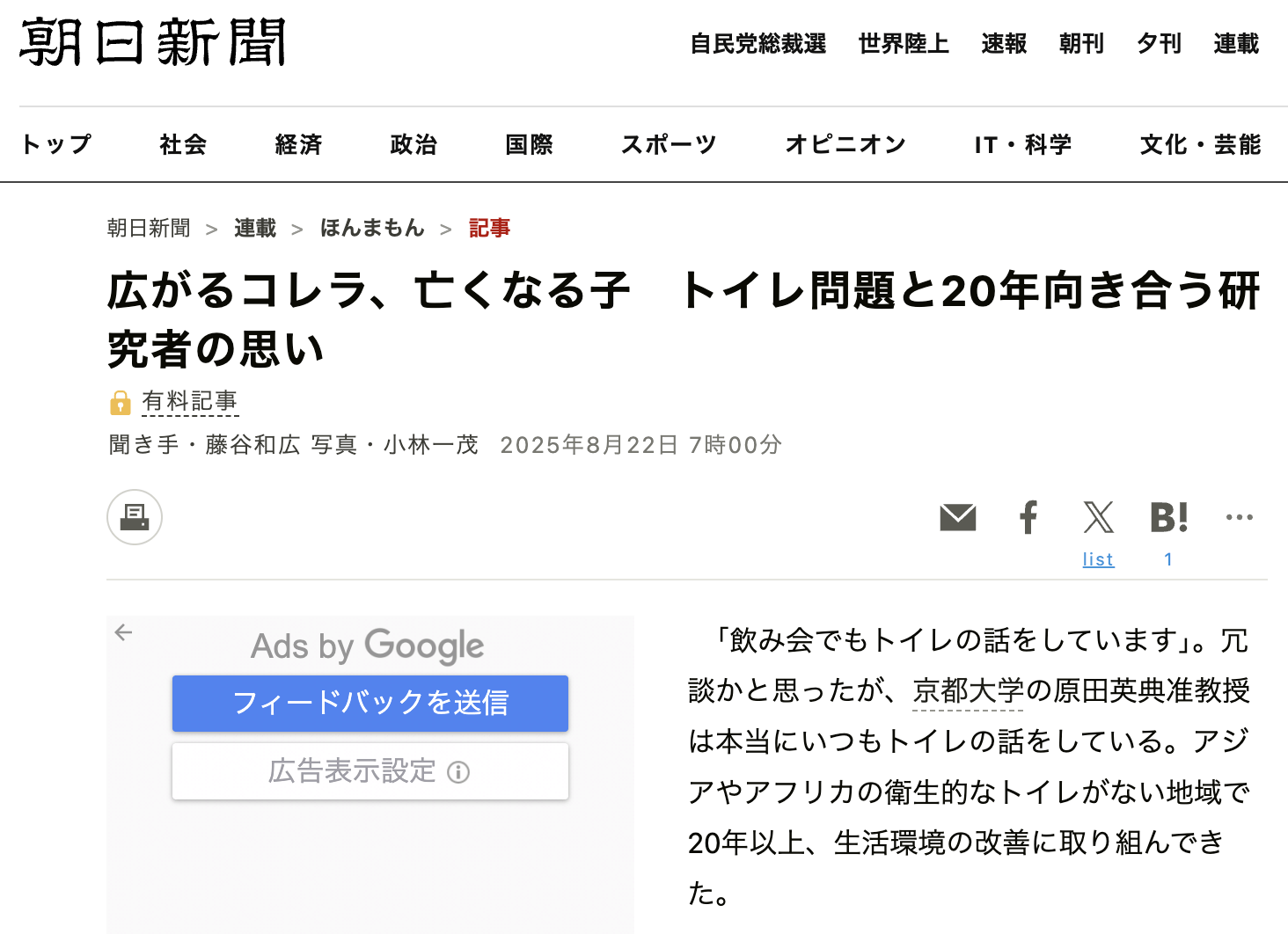Open the 社会 section
The width and height of the screenshot is (1288, 934).
pos(183,144)
